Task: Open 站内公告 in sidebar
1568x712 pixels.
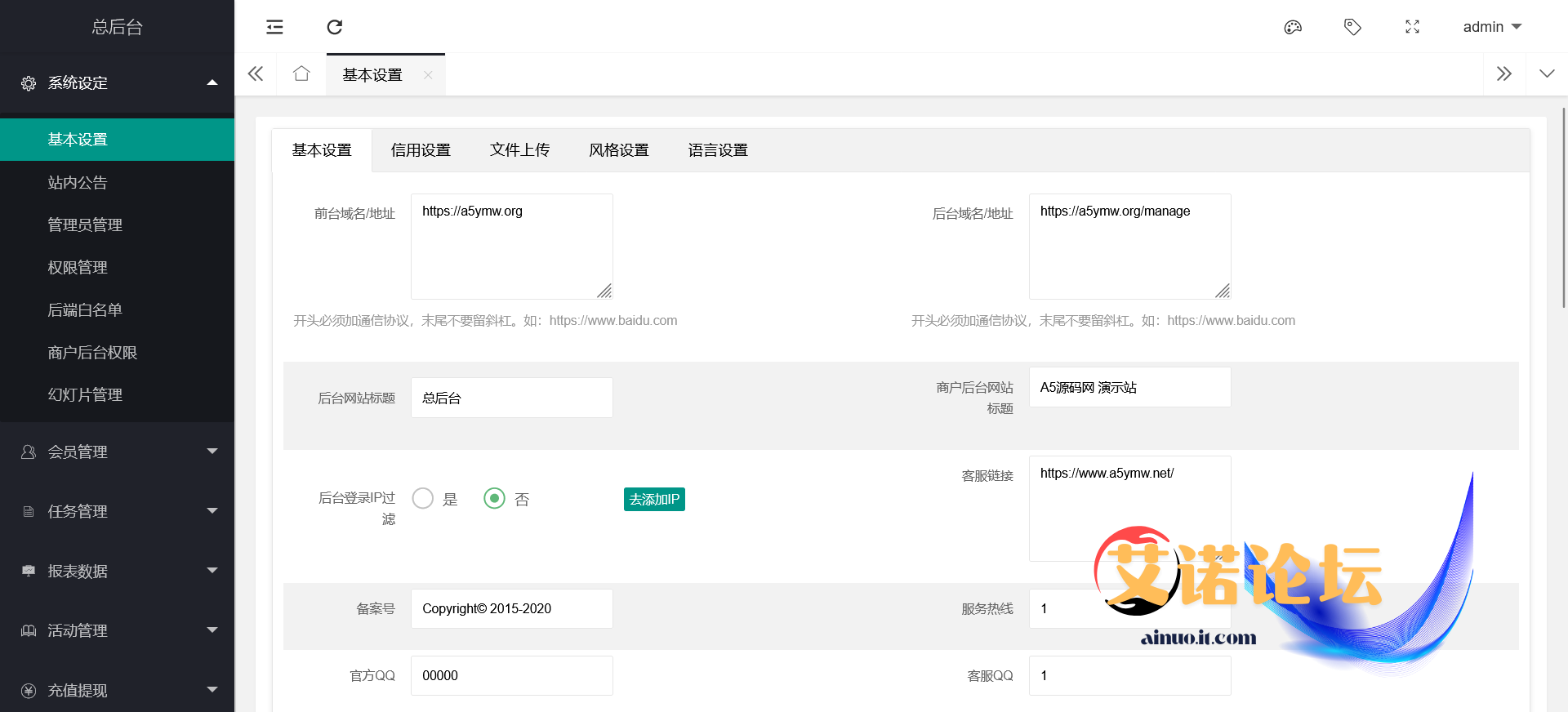Action: coord(117,182)
